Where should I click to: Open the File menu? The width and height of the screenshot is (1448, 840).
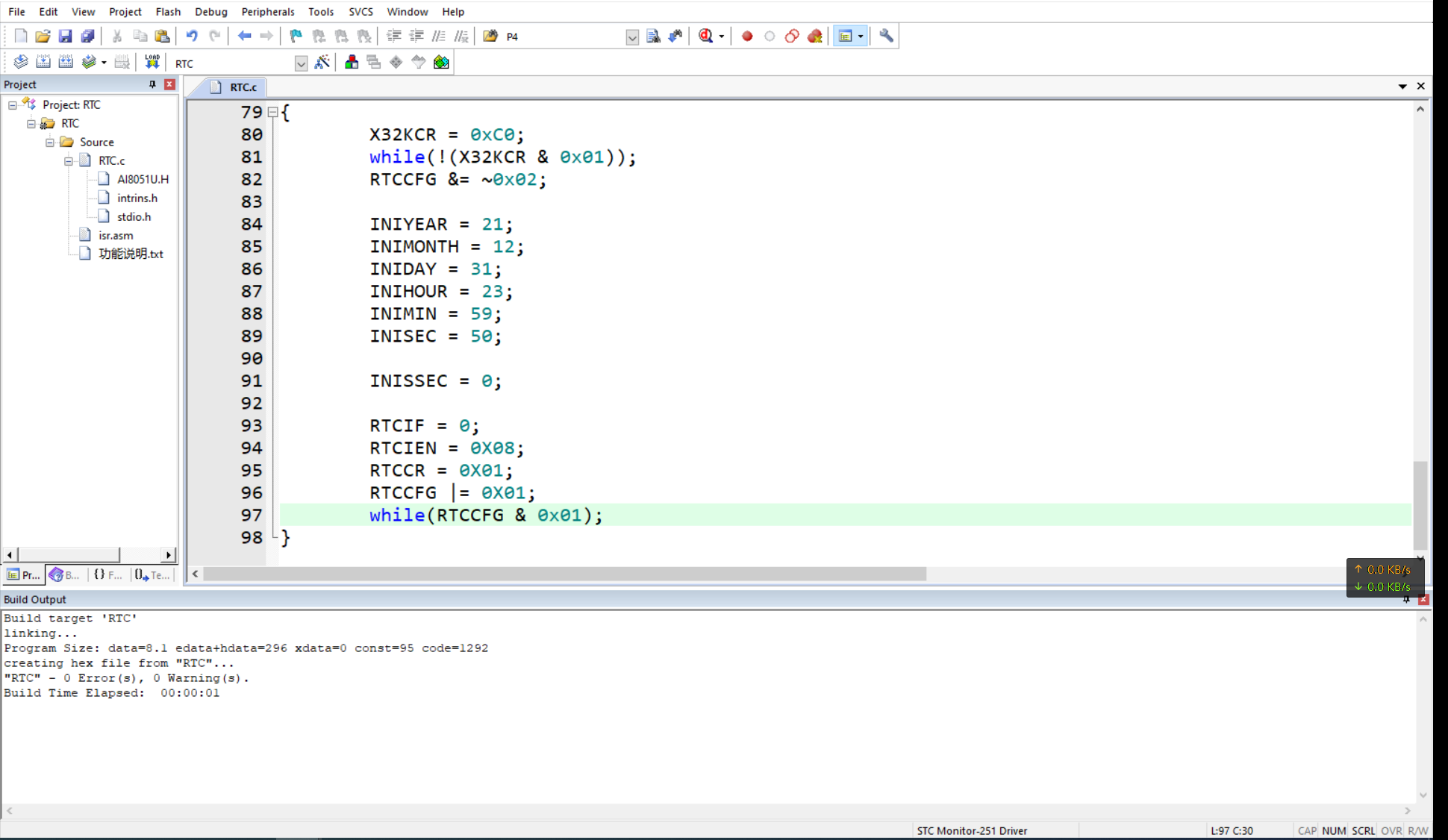pyautogui.click(x=16, y=11)
